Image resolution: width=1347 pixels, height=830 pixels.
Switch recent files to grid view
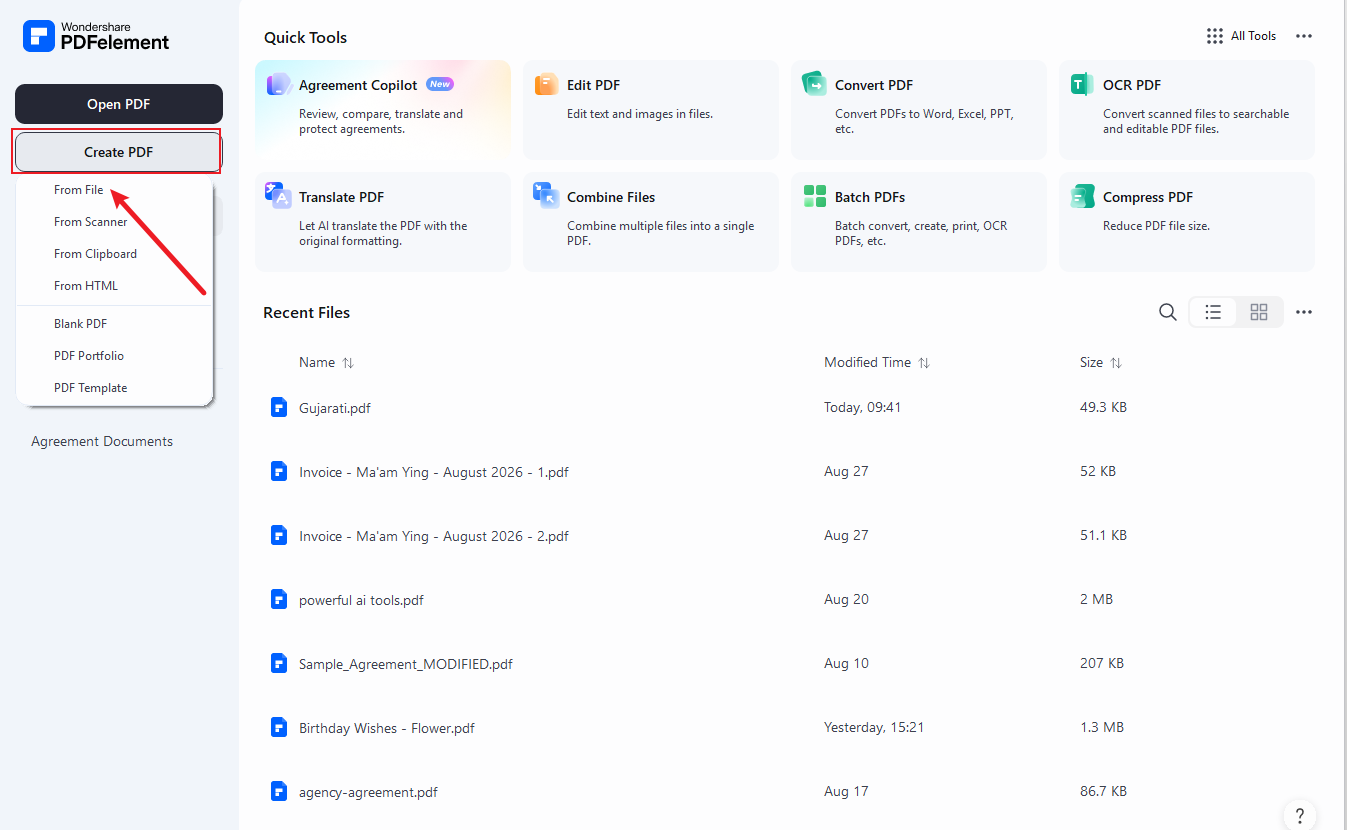tap(1259, 312)
